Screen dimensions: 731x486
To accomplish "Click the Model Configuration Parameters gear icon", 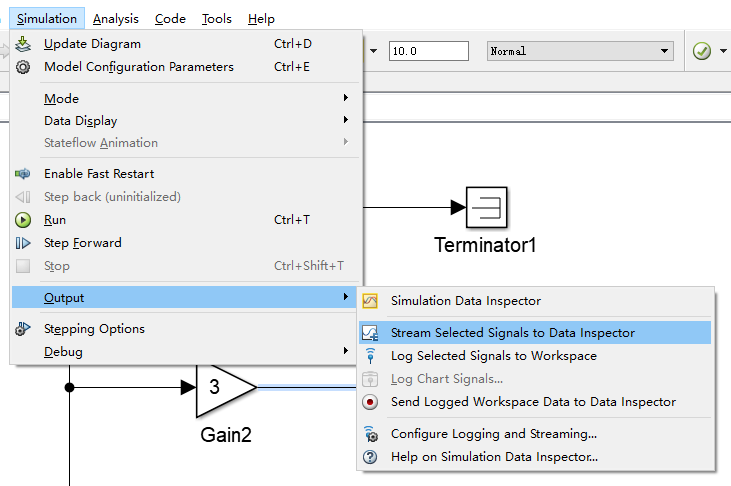I will point(24,67).
